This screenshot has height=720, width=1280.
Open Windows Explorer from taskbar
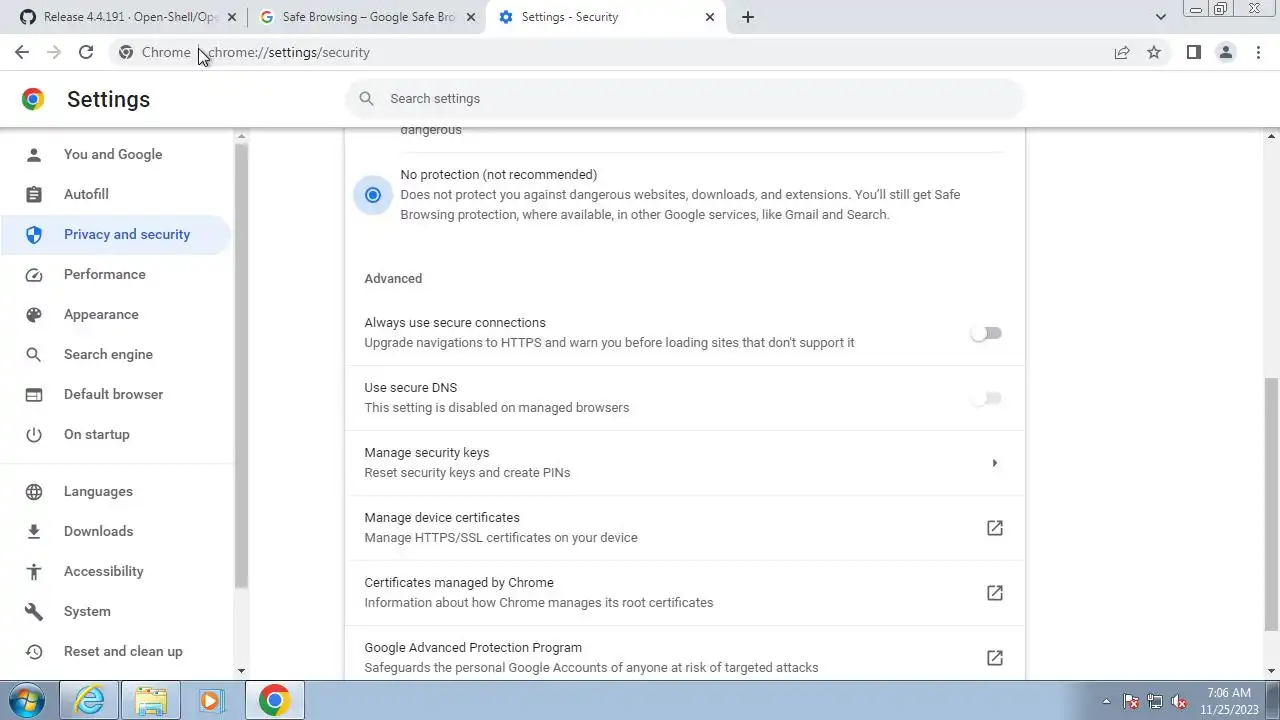tap(151, 701)
